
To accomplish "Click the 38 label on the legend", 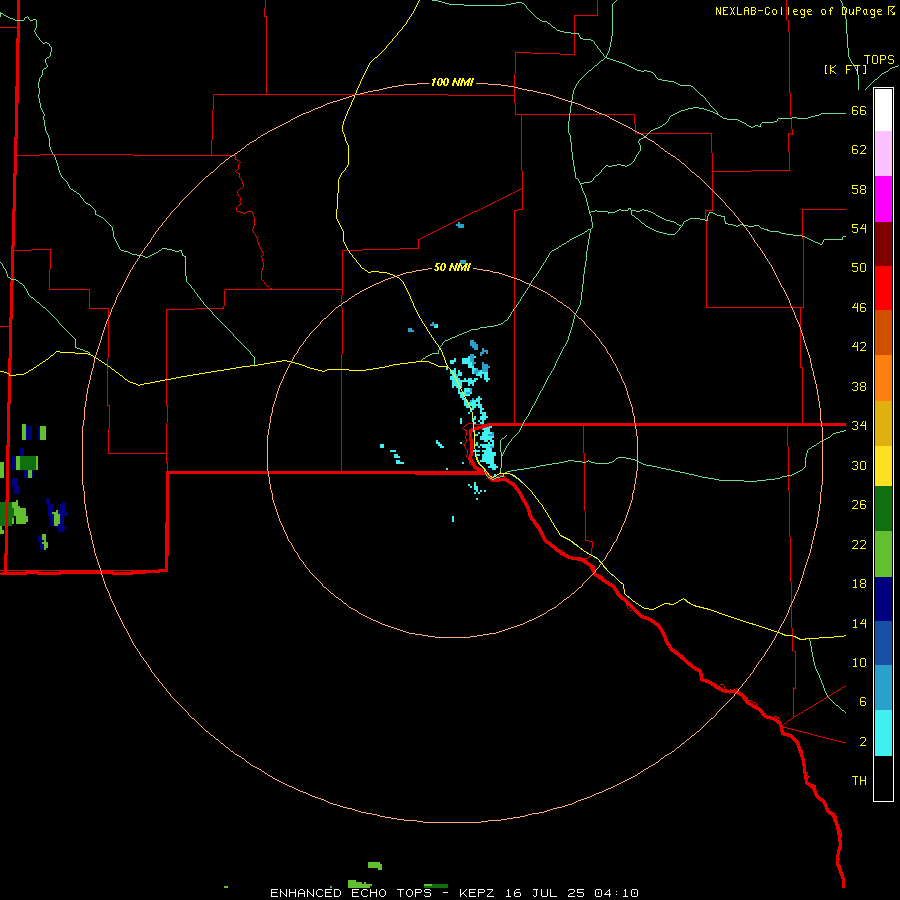I will pos(859,386).
